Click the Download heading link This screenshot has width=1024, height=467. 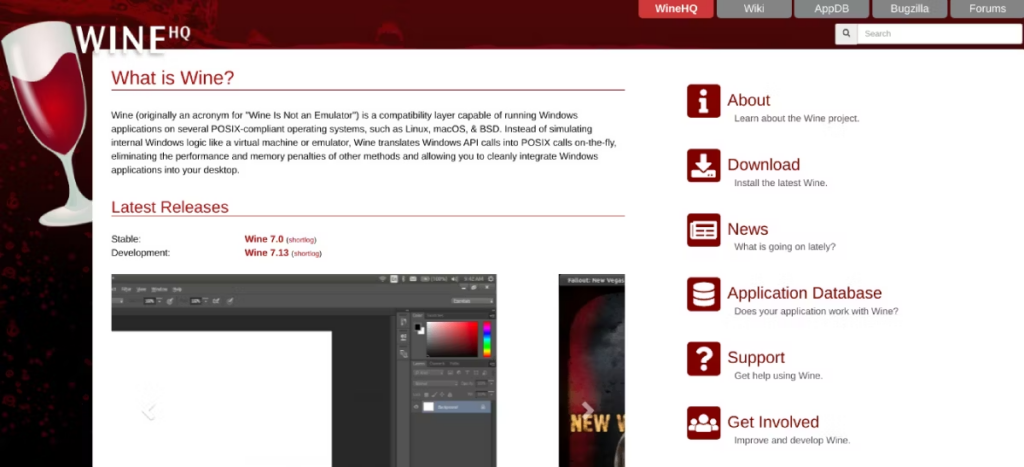coord(763,165)
